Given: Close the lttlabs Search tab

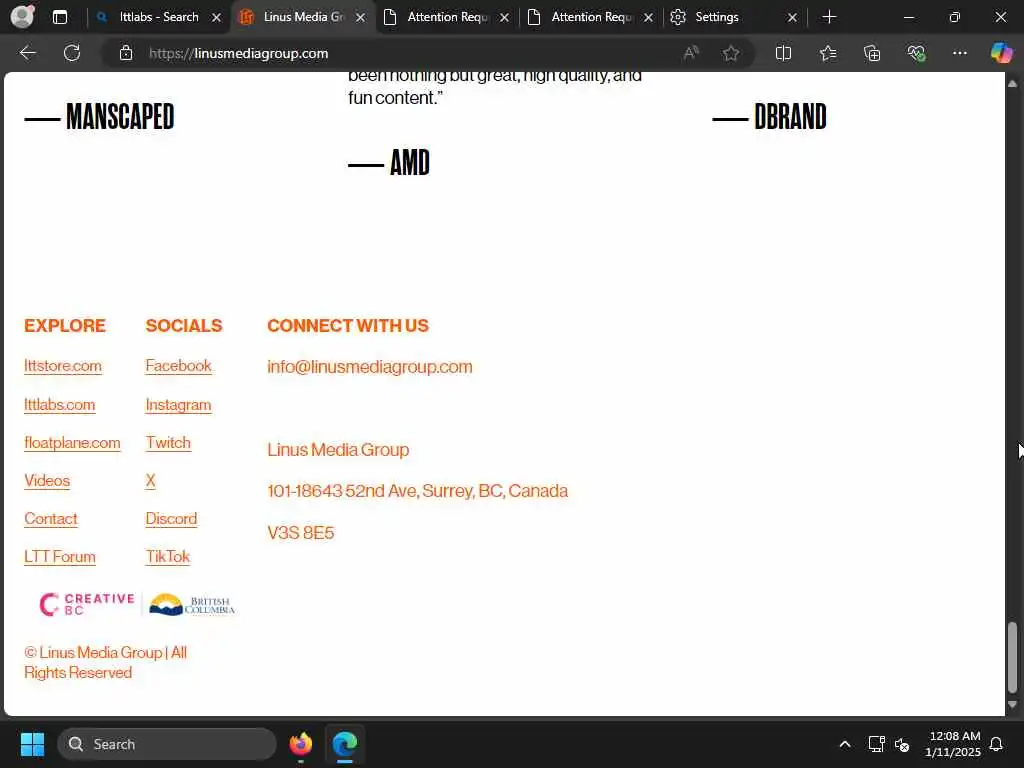Looking at the screenshot, I should pos(216,18).
